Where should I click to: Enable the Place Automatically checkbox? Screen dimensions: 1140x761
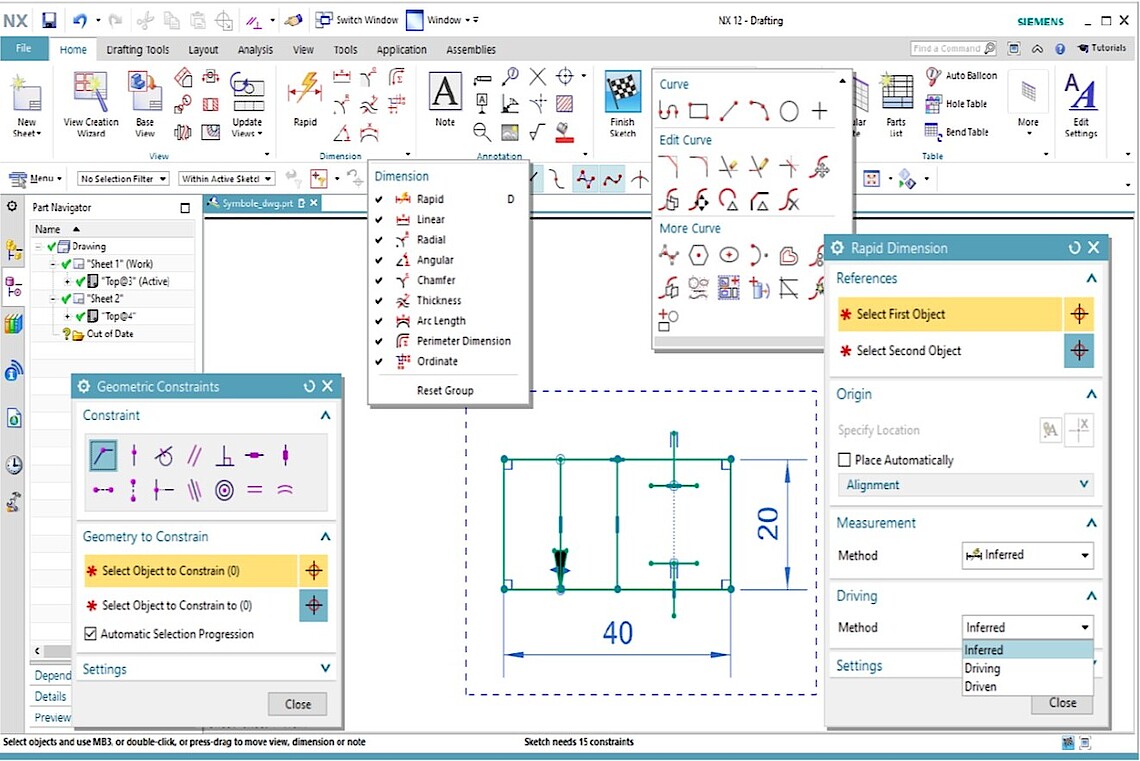(x=845, y=460)
